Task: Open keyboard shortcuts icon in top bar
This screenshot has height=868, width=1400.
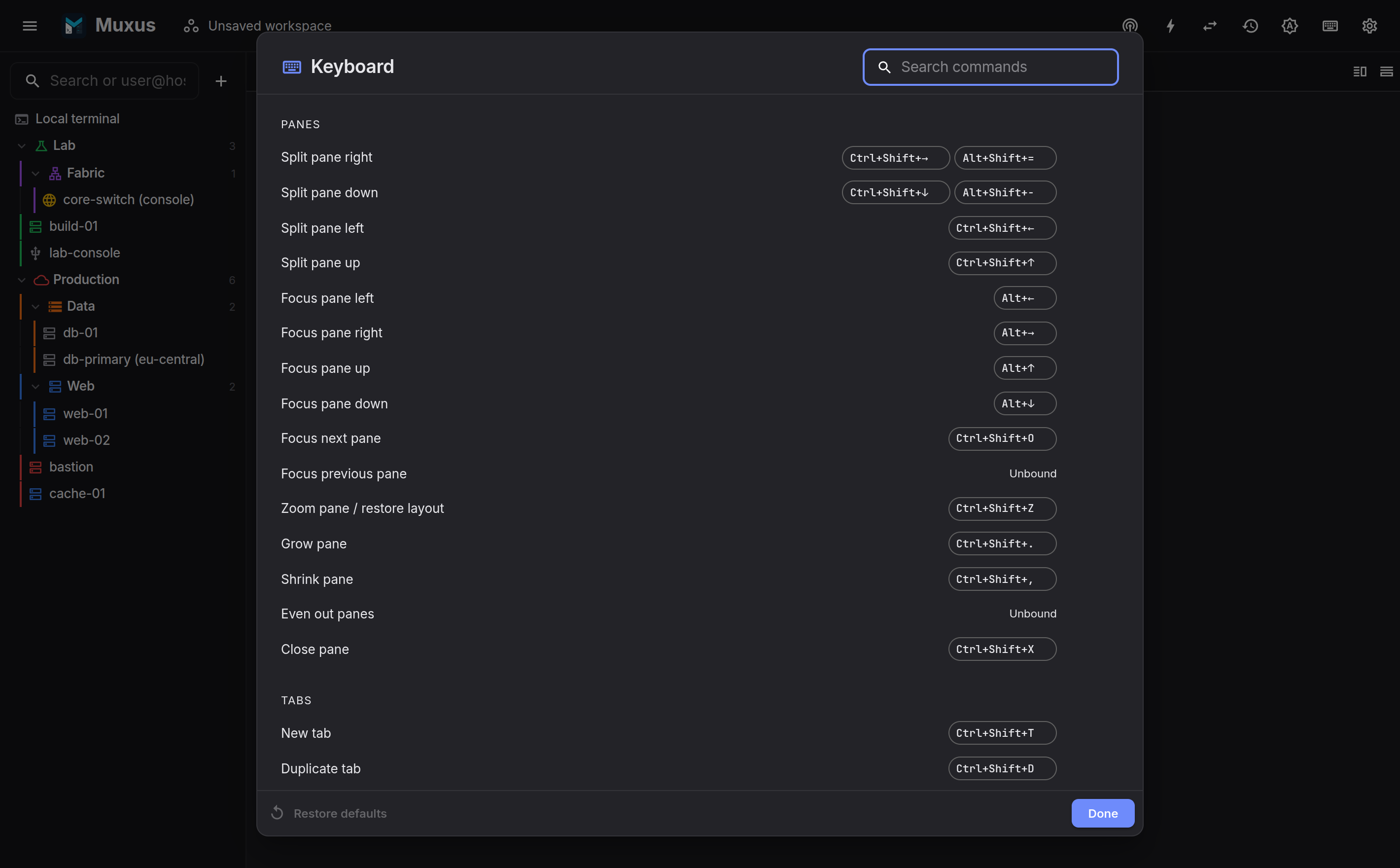Action: [x=1330, y=26]
